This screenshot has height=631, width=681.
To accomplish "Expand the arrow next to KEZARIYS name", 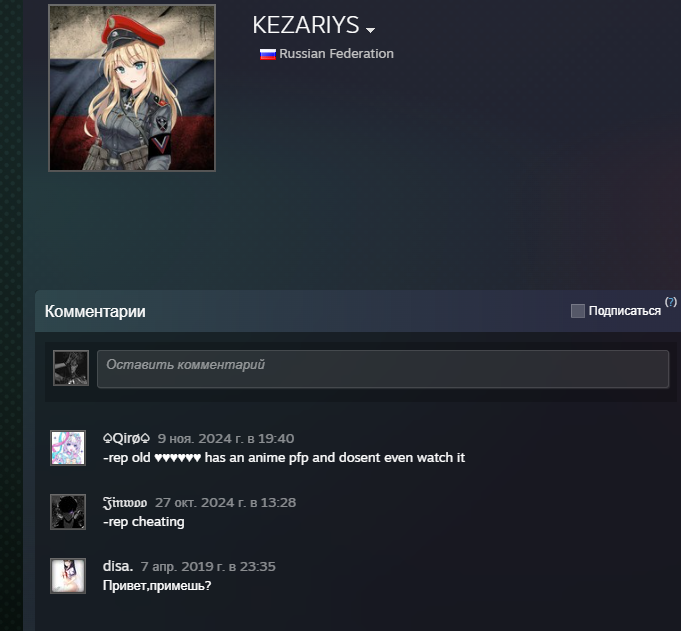I will [370, 30].
